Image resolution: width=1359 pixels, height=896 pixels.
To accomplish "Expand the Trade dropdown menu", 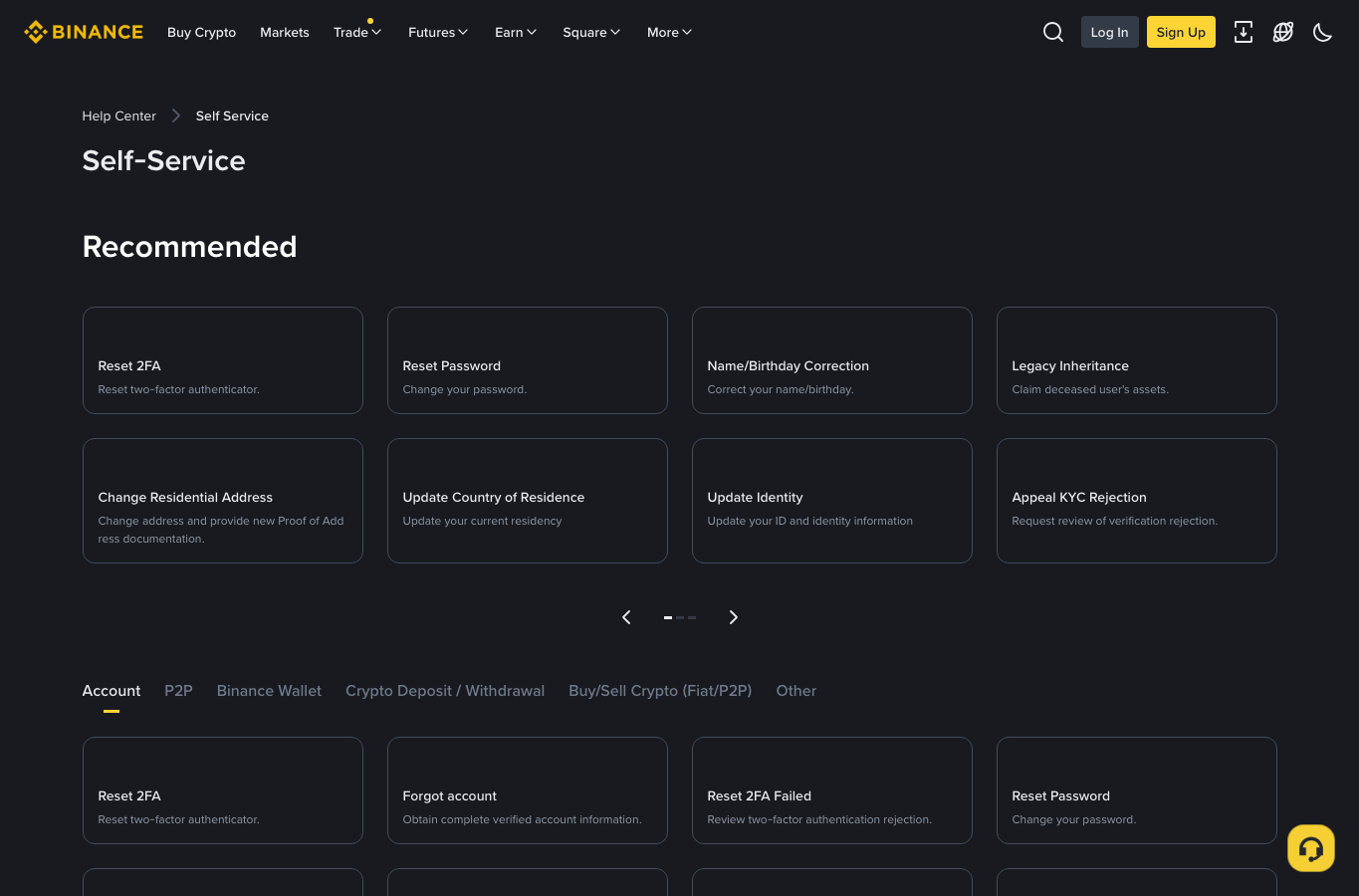I will (357, 32).
